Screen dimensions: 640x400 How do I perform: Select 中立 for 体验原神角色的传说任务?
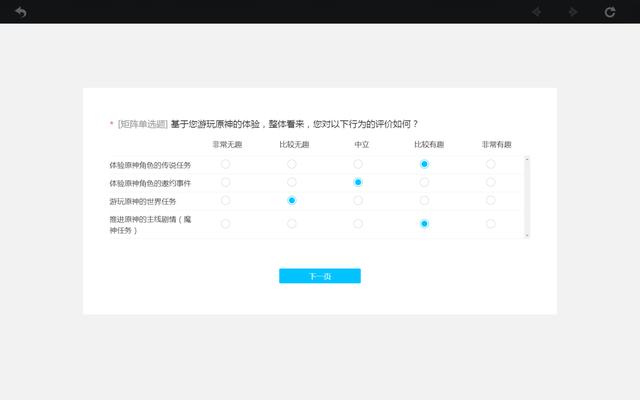pyautogui.click(x=358, y=164)
